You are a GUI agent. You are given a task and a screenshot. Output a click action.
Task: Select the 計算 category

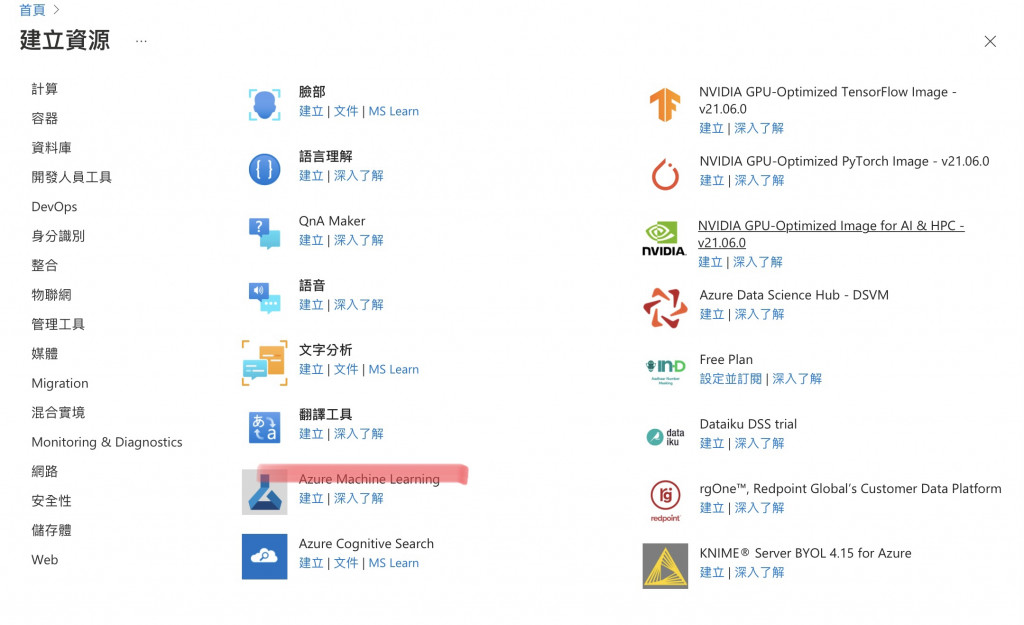coord(44,89)
